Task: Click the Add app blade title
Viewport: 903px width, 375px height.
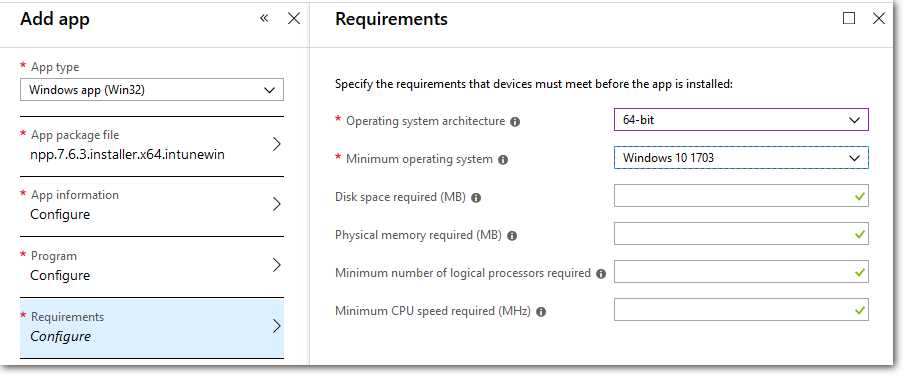Action: 55,20
